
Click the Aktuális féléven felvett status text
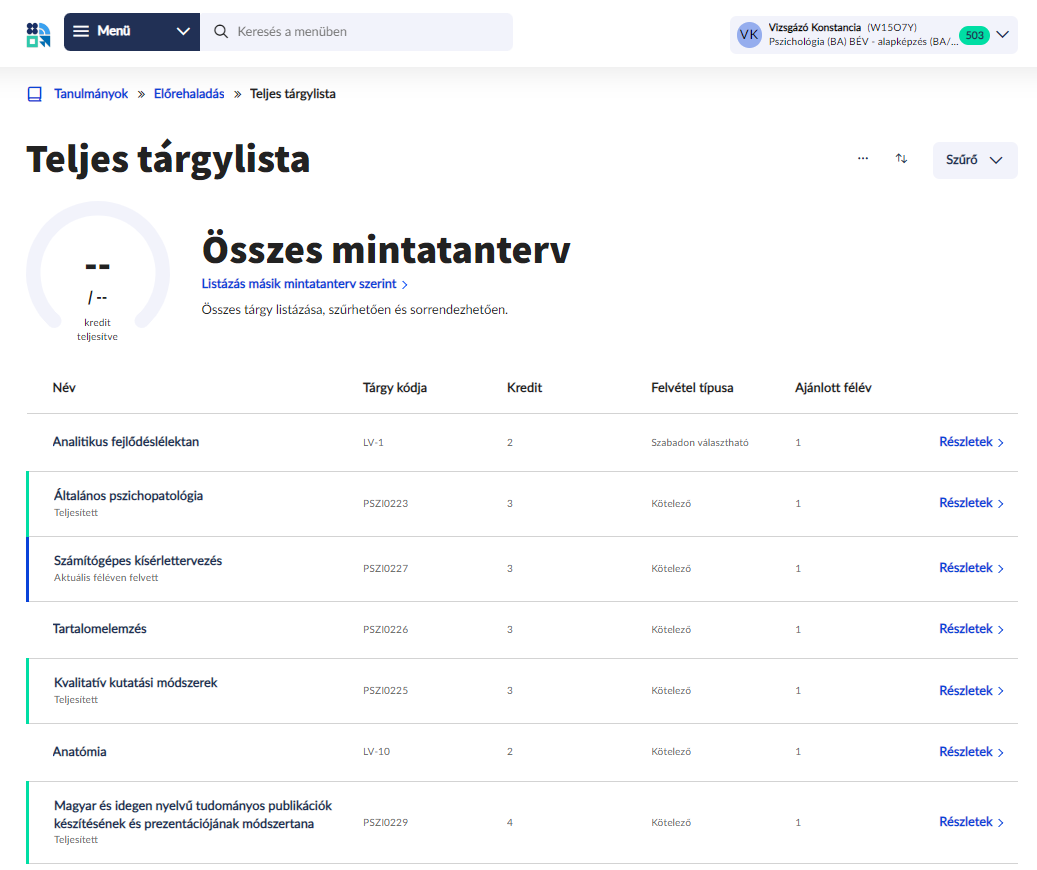coord(106,578)
